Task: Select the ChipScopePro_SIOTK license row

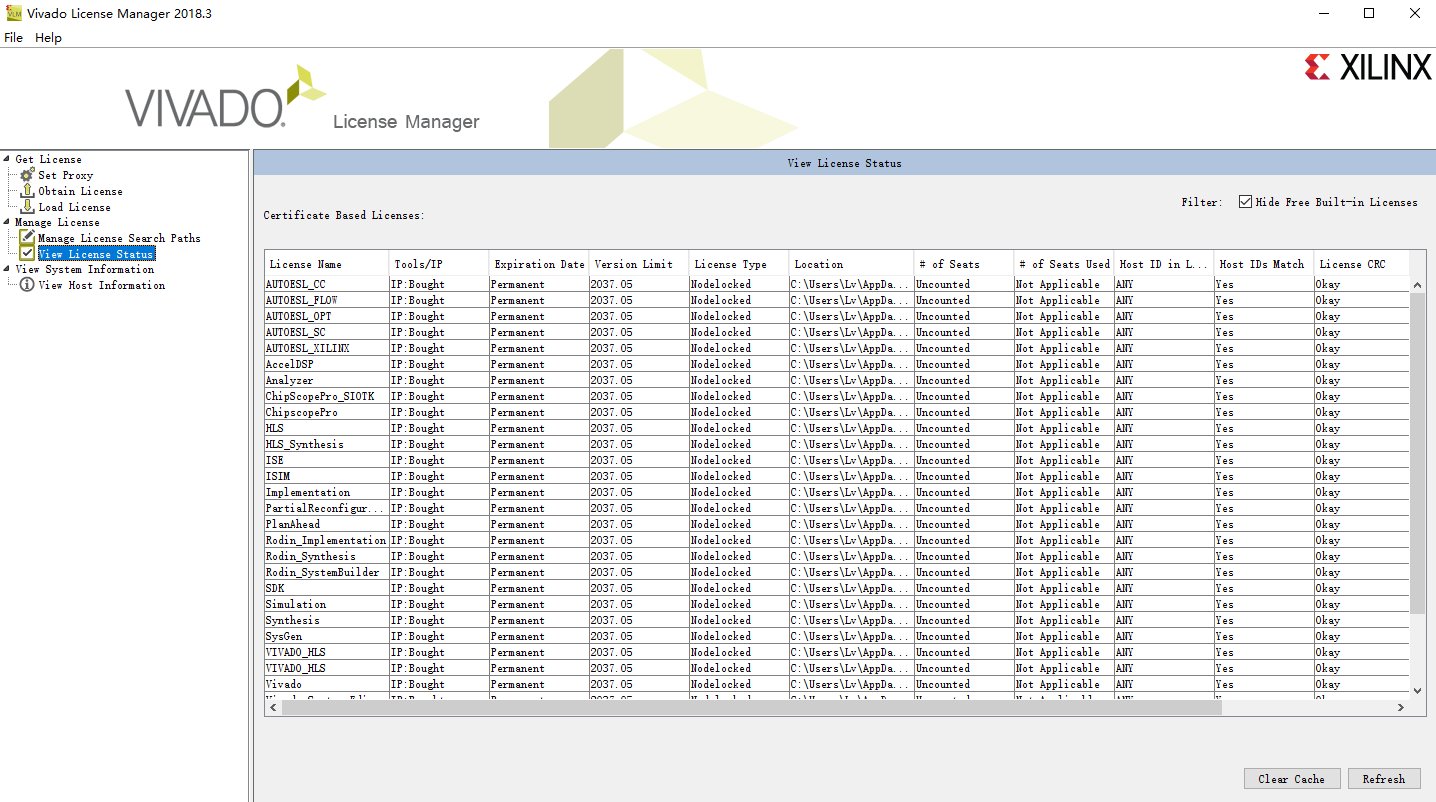Action: (837, 396)
